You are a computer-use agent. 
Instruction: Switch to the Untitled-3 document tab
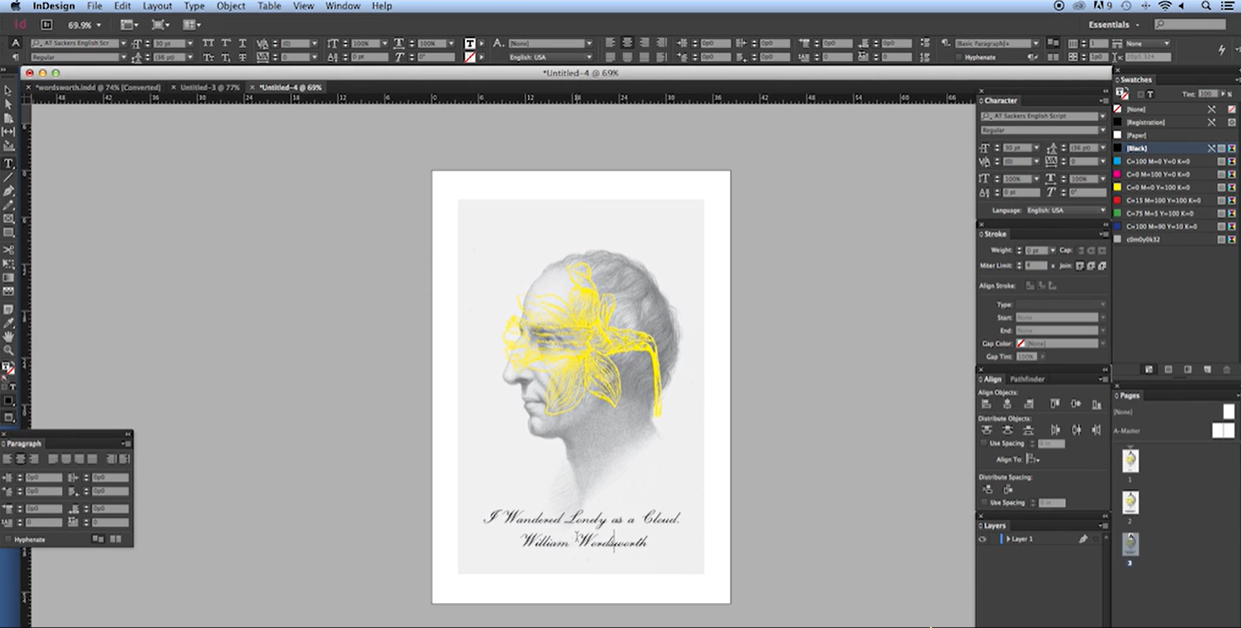(x=209, y=87)
